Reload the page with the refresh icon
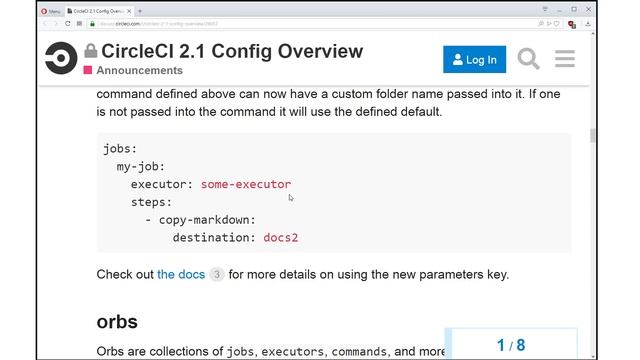The width and height of the screenshot is (640, 360). click(x=68, y=24)
